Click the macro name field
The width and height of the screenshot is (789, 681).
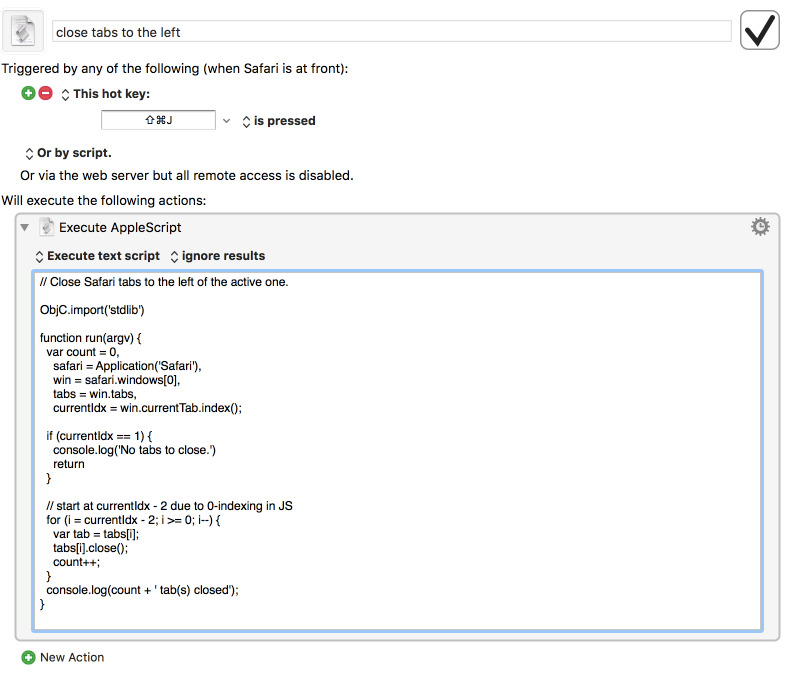[391, 32]
